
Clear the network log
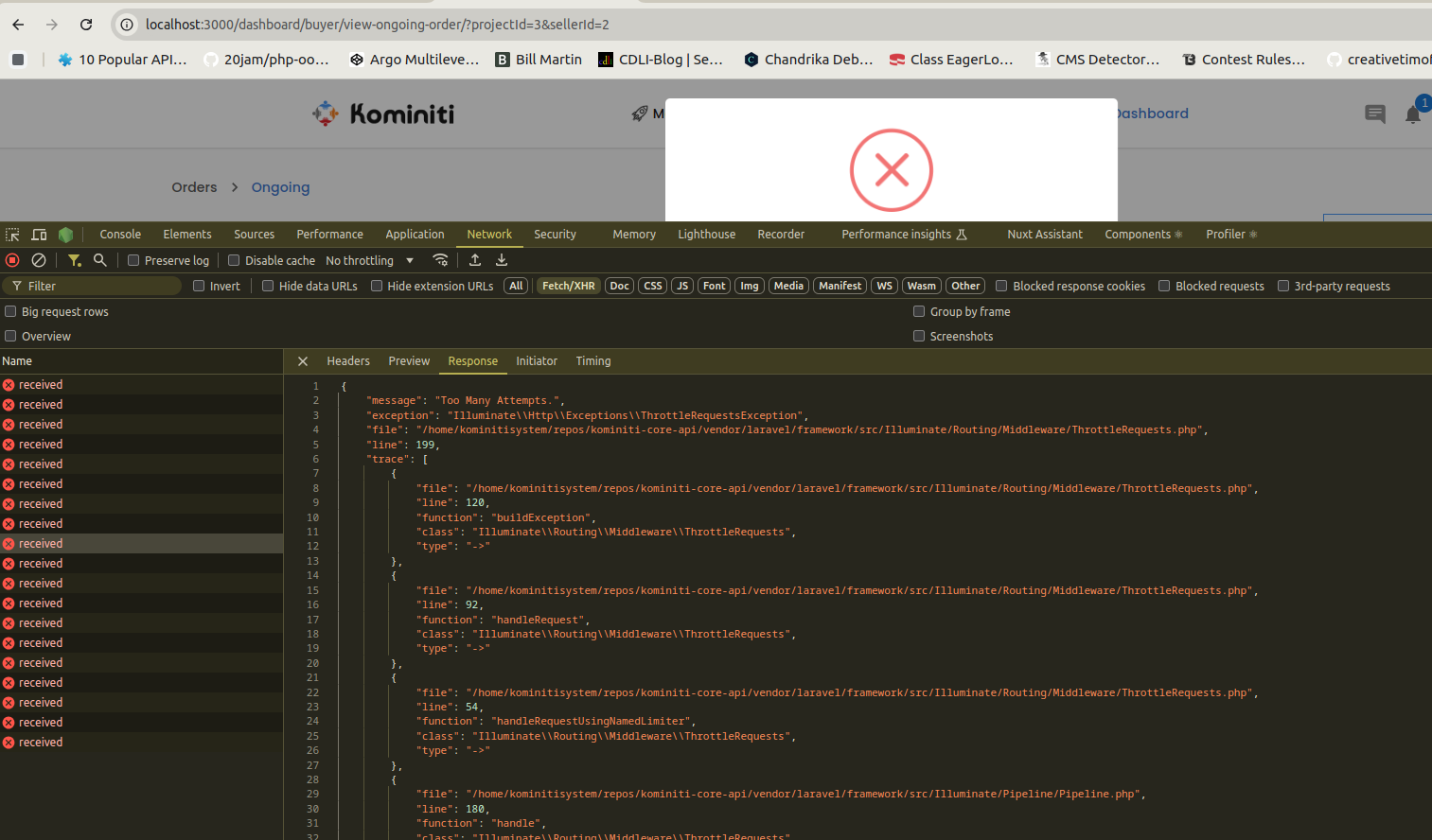pyautogui.click(x=39, y=260)
